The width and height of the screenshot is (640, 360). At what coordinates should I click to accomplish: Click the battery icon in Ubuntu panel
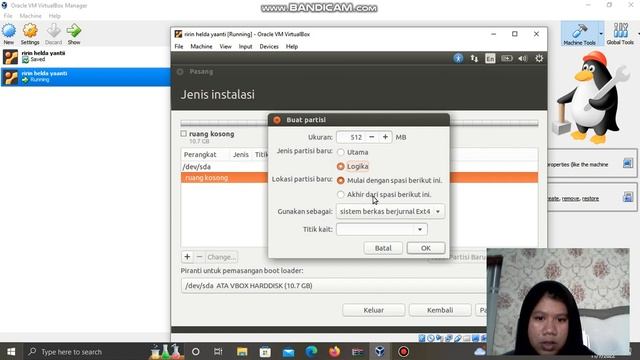tap(507, 58)
